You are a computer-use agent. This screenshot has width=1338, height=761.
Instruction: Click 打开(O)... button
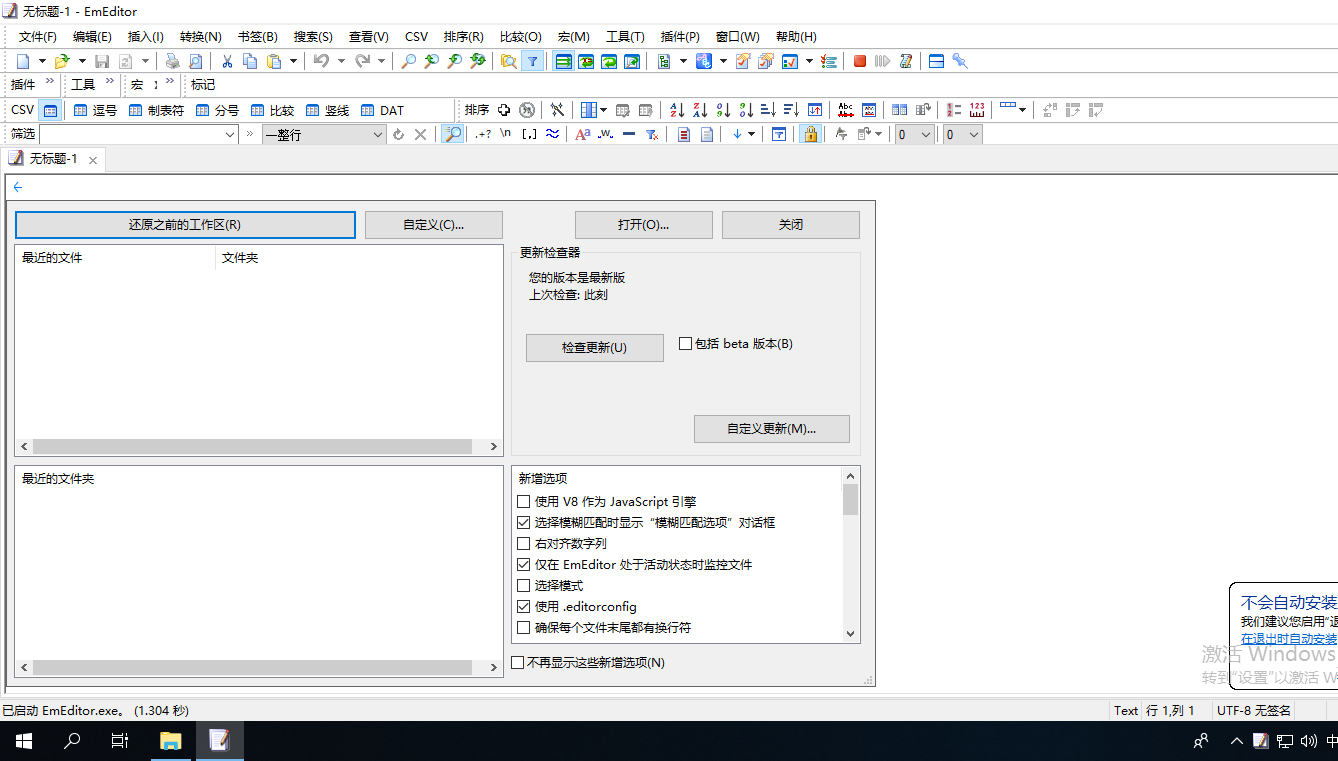coord(644,225)
